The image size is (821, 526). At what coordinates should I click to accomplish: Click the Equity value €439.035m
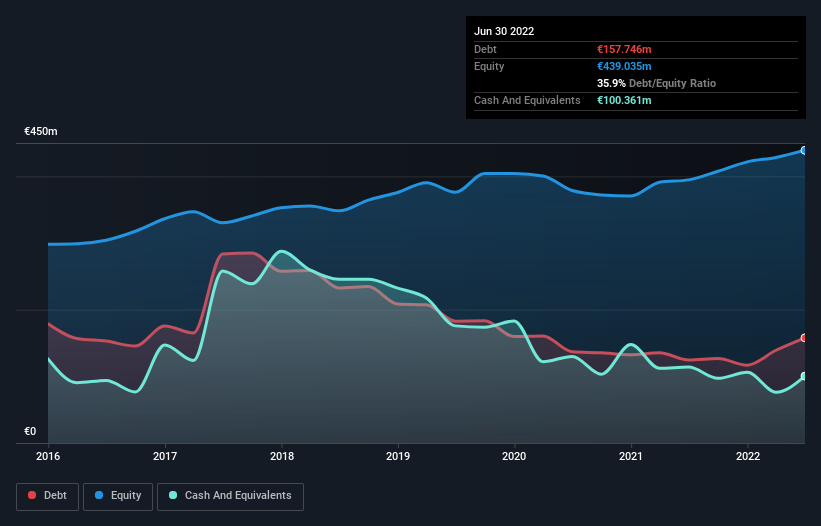click(x=624, y=66)
